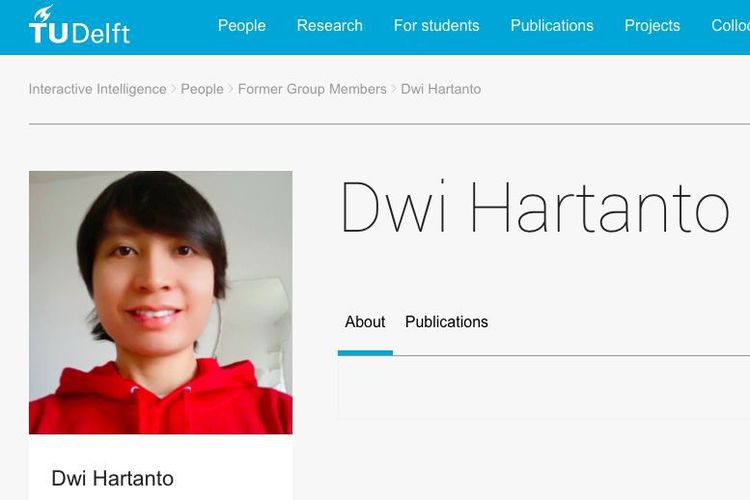Click the profile photo thumbnail

click(161, 302)
